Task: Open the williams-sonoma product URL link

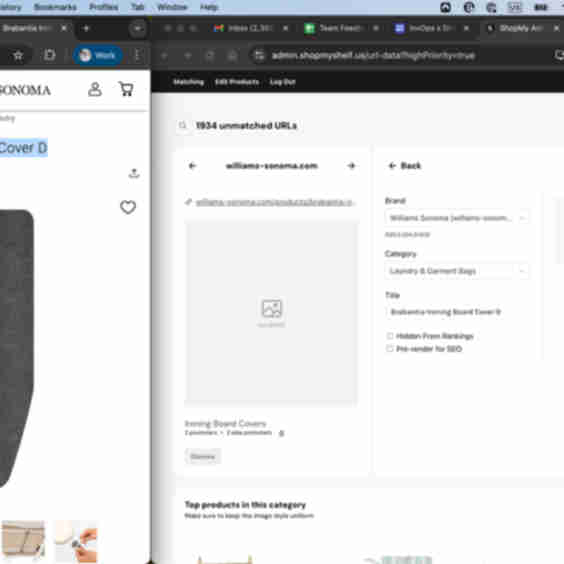Action: pos(275,203)
